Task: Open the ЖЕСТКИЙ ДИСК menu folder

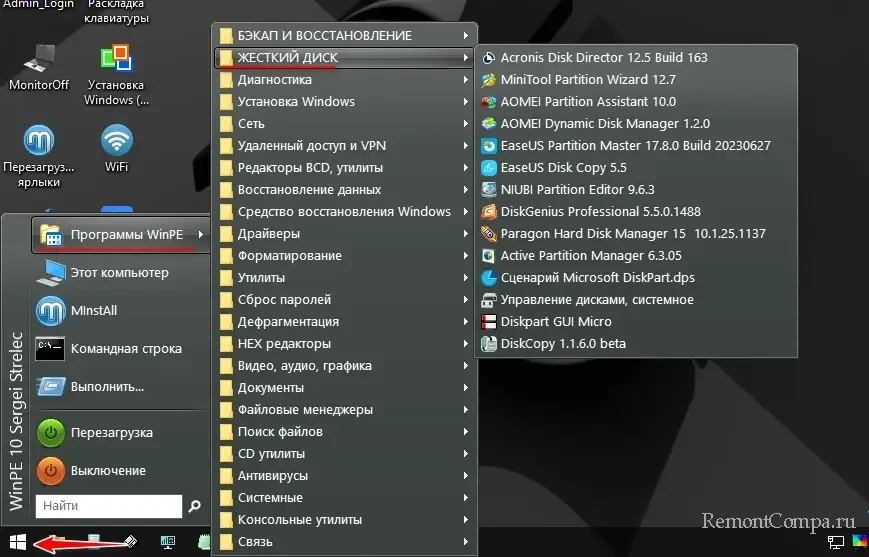Action: pos(345,58)
